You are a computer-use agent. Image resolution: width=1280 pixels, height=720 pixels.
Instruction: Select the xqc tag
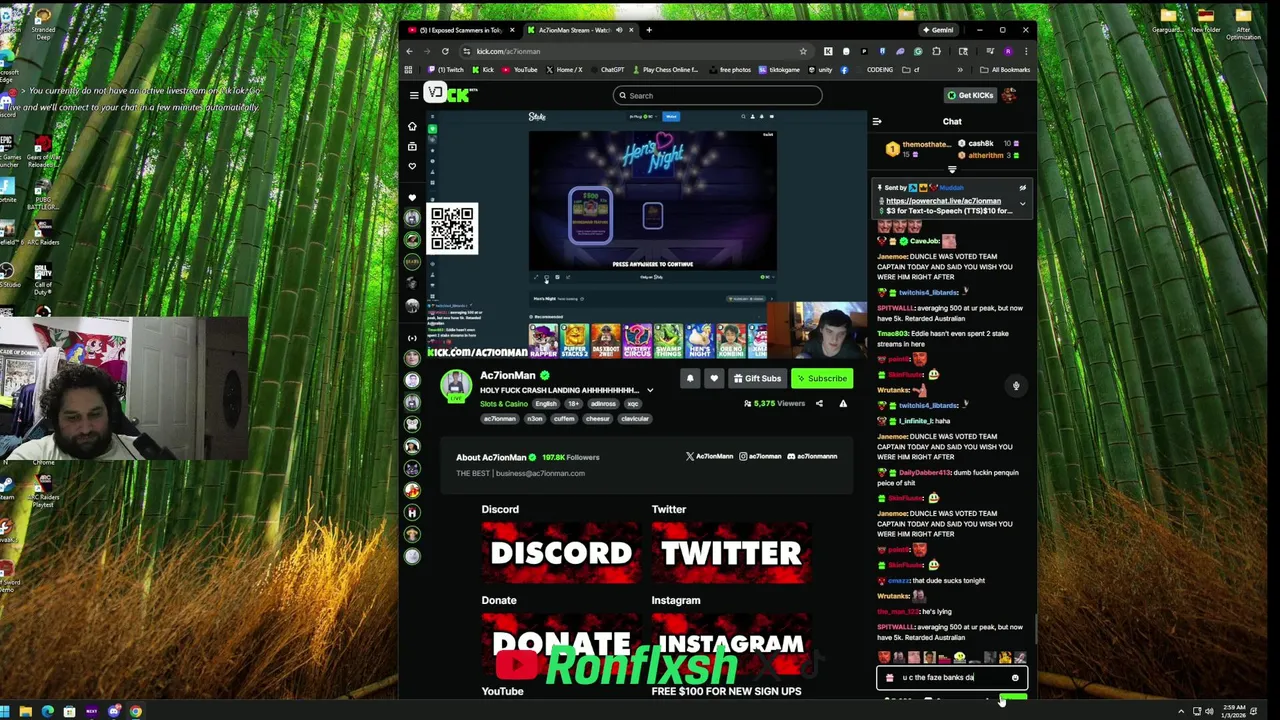pyautogui.click(x=632, y=404)
